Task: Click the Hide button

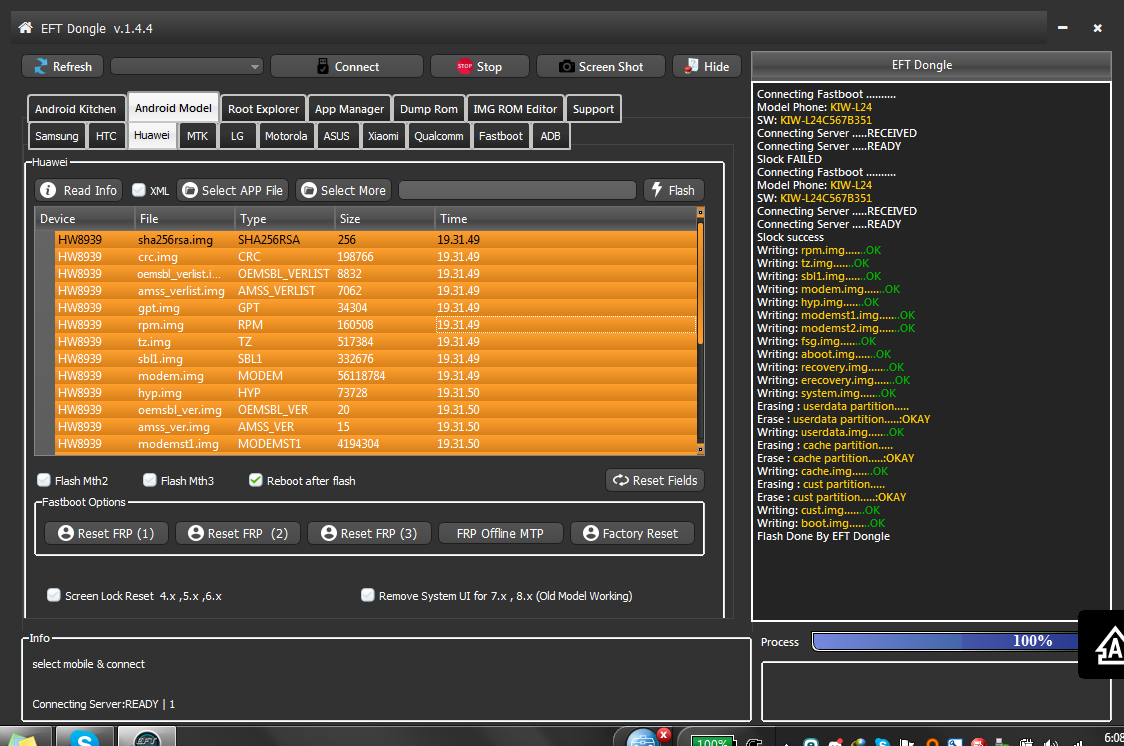Action: [707, 67]
